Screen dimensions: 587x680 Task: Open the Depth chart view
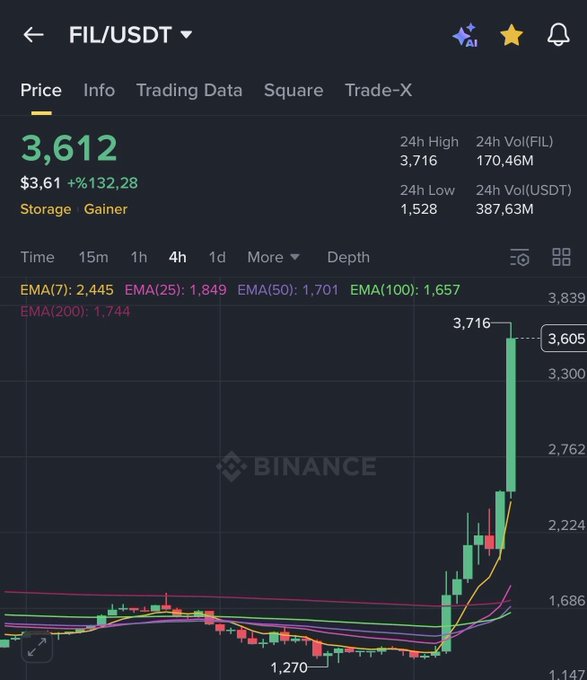[x=349, y=257]
